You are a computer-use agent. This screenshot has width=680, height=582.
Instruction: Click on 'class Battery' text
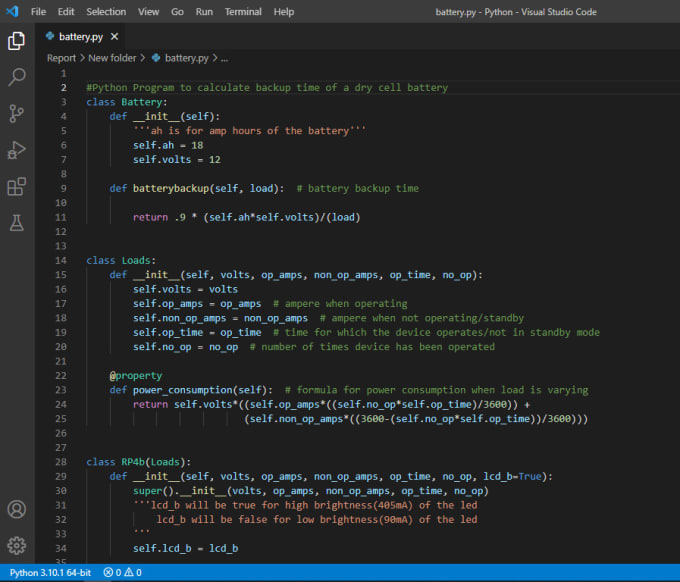click(x=124, y=102)
